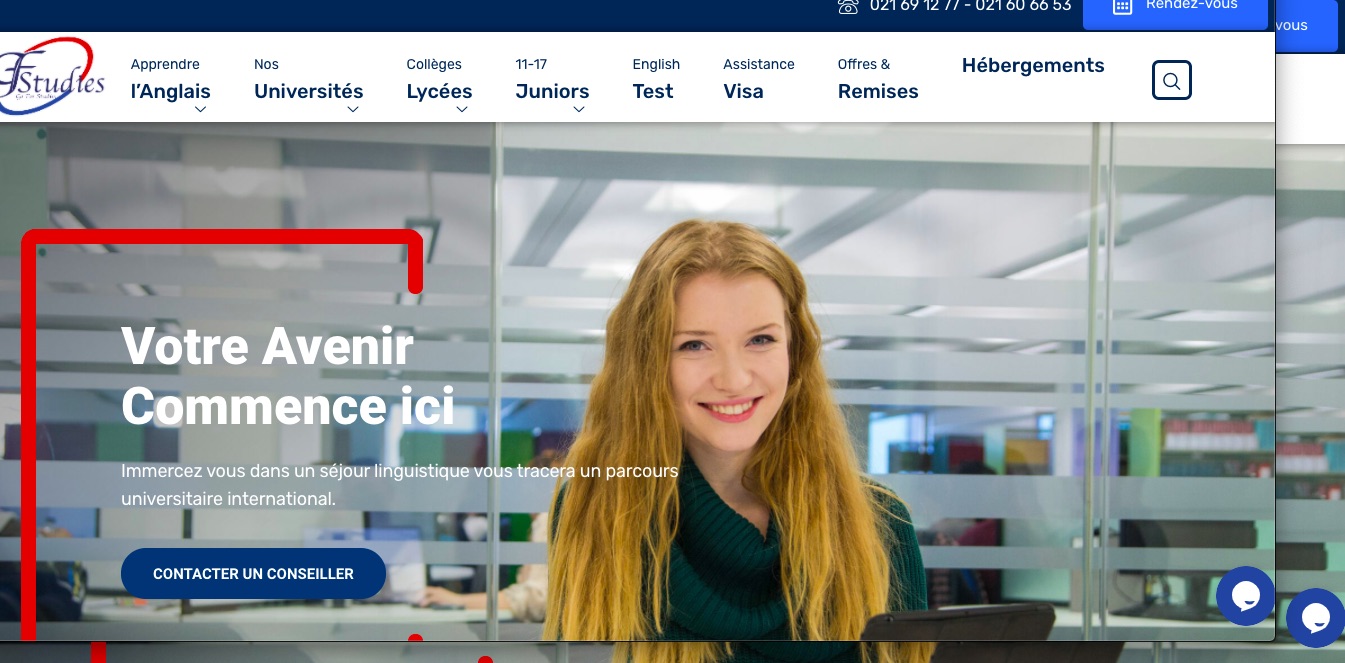
Task: Click the phone number in the top bar
Action: click(969, 6)
